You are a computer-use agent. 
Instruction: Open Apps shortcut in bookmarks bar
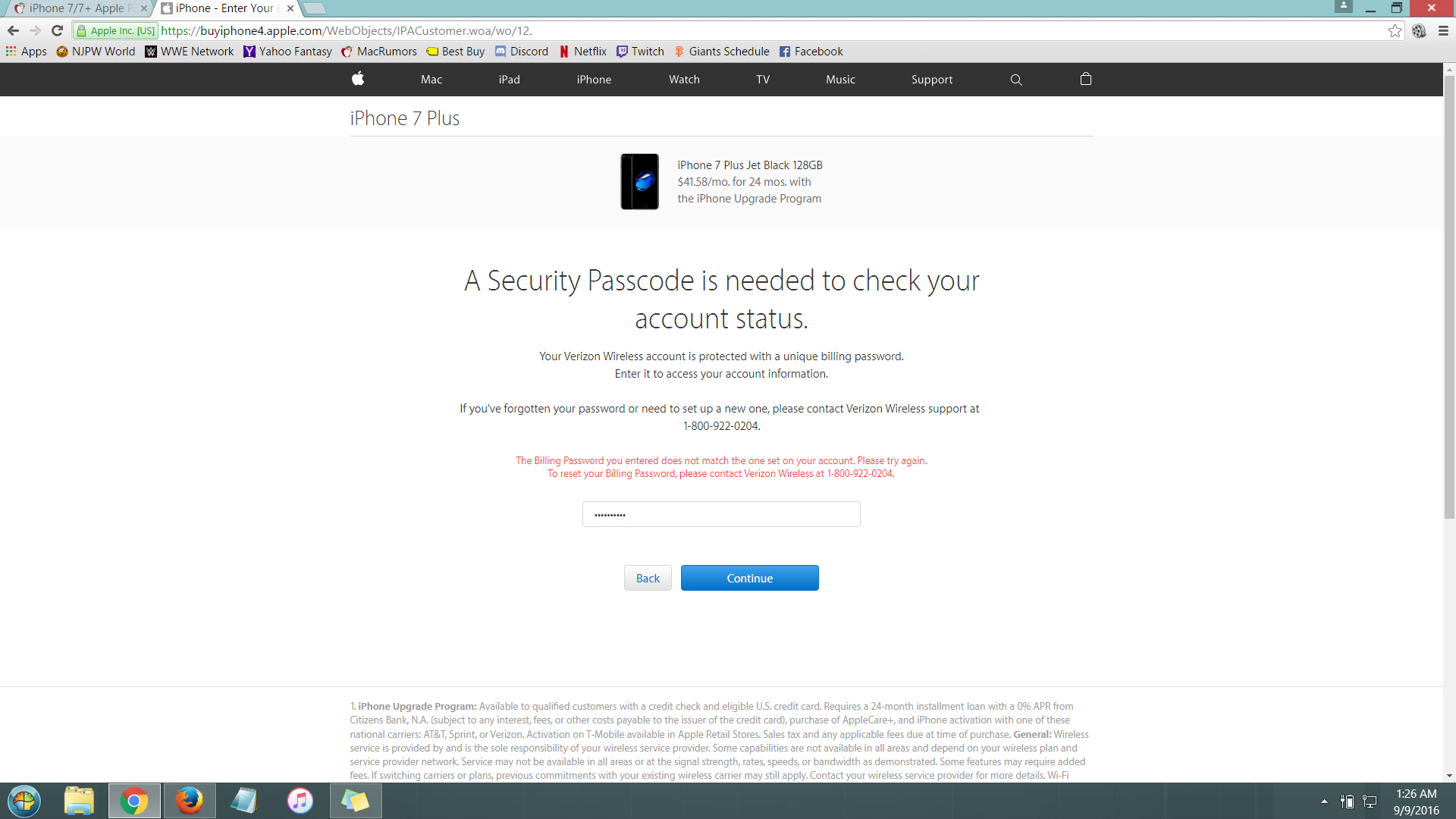click(x=27, y=52)
